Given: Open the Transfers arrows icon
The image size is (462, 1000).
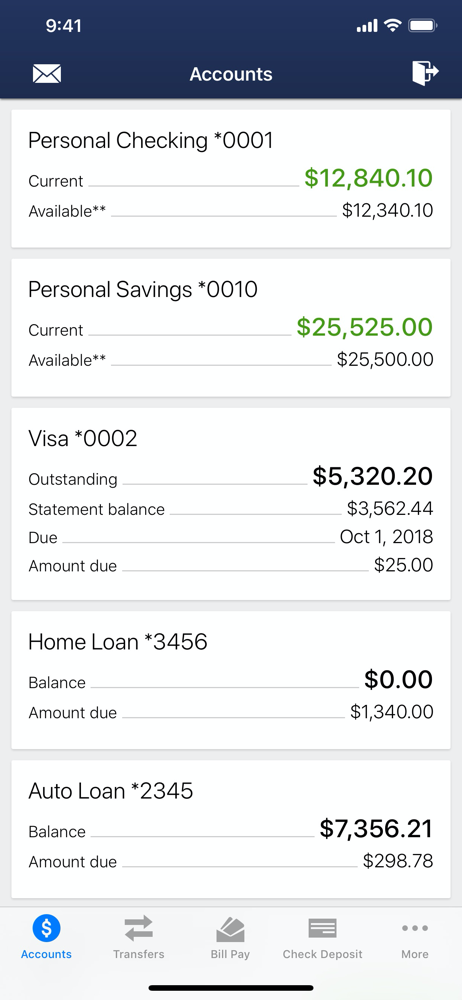Looking at the screenshot, I should click(x=138, y=928).
